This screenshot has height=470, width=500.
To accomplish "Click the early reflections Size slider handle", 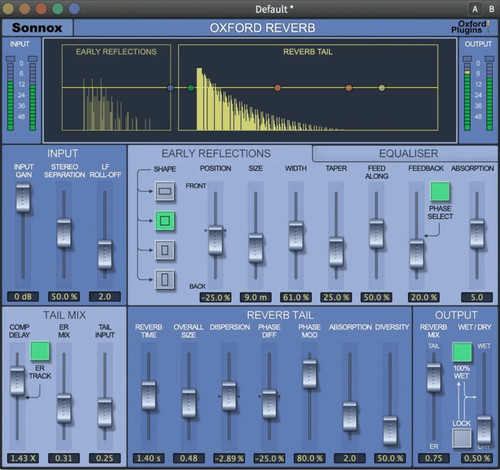I will pos(256,248).
